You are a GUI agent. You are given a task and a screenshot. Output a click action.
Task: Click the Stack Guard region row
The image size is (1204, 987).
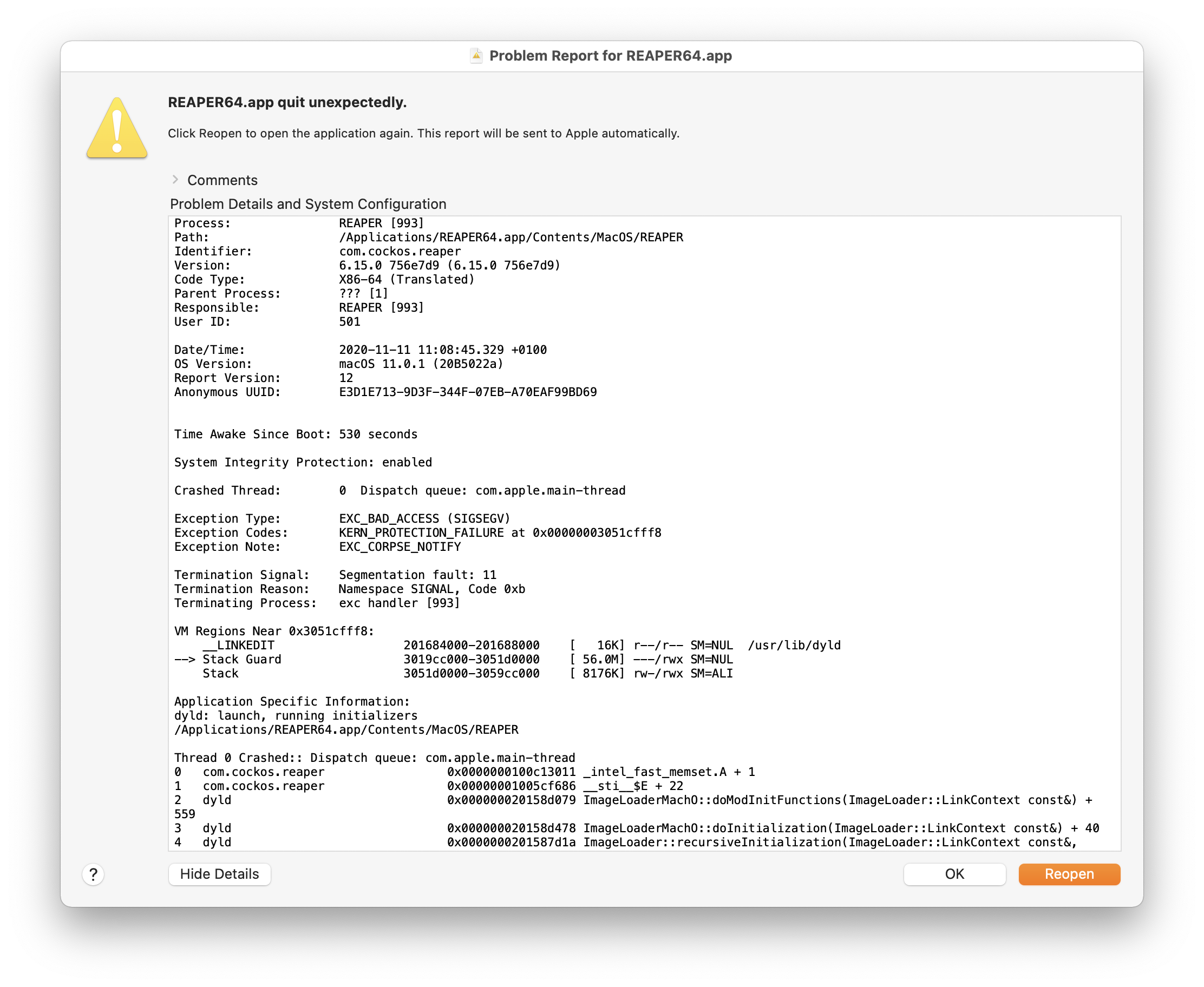coord(454,660)
